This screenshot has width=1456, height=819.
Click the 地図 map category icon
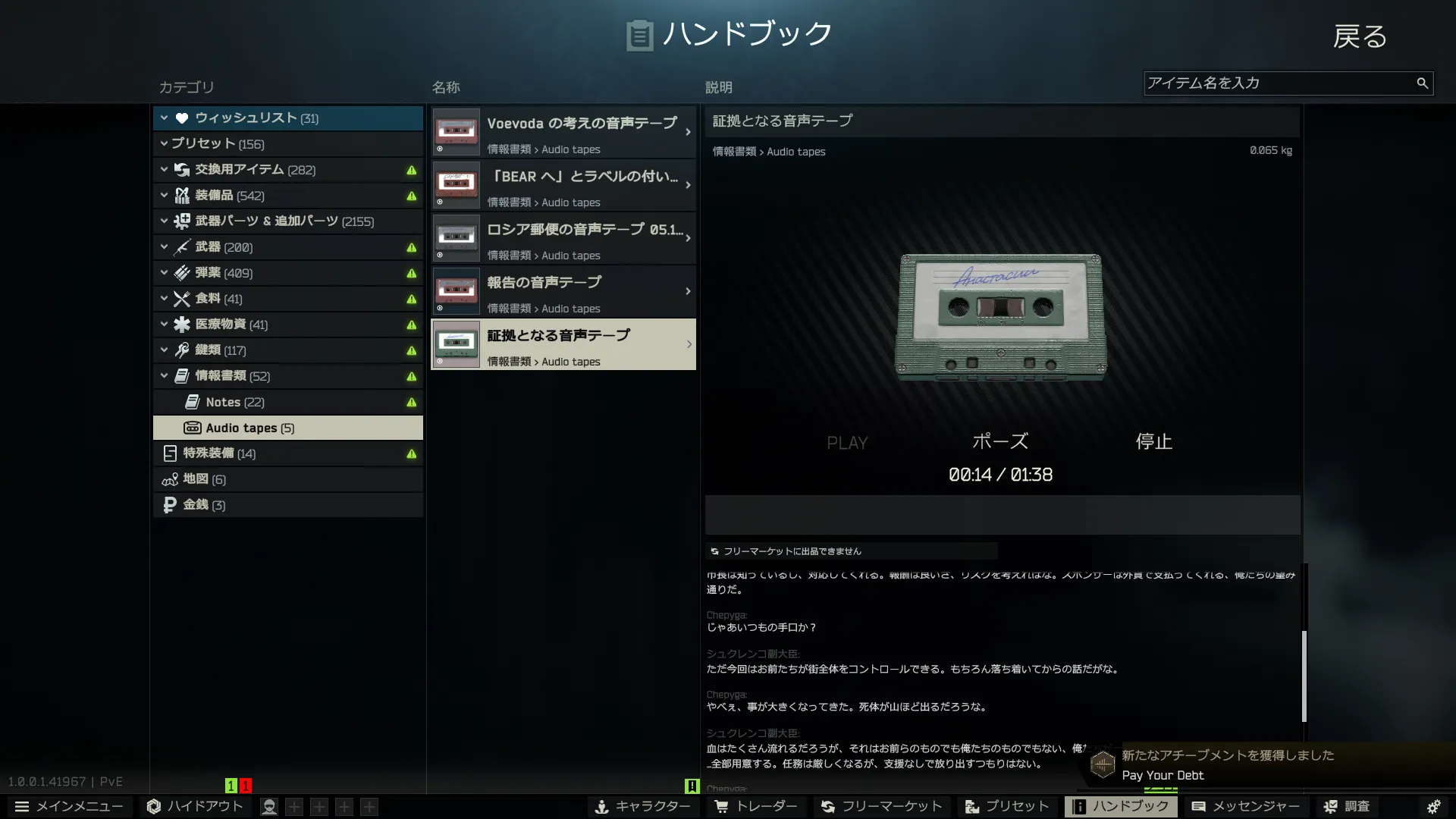170,479
